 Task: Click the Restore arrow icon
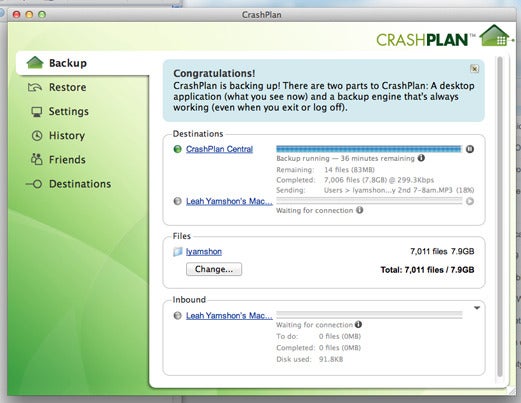(x=35, y=87)
